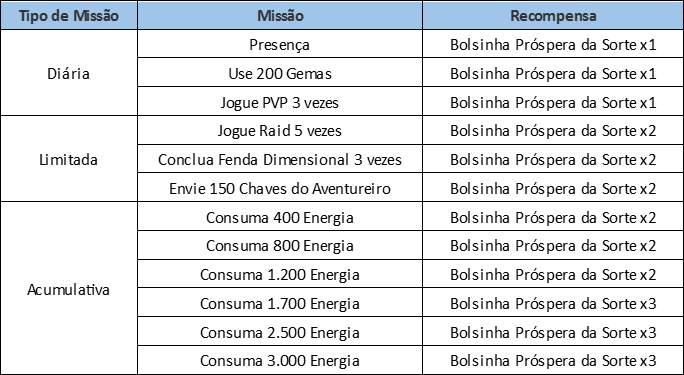Click the Tipo de Missão column header
The width and height of the screenshot is (684, 375).
point(69,15)
